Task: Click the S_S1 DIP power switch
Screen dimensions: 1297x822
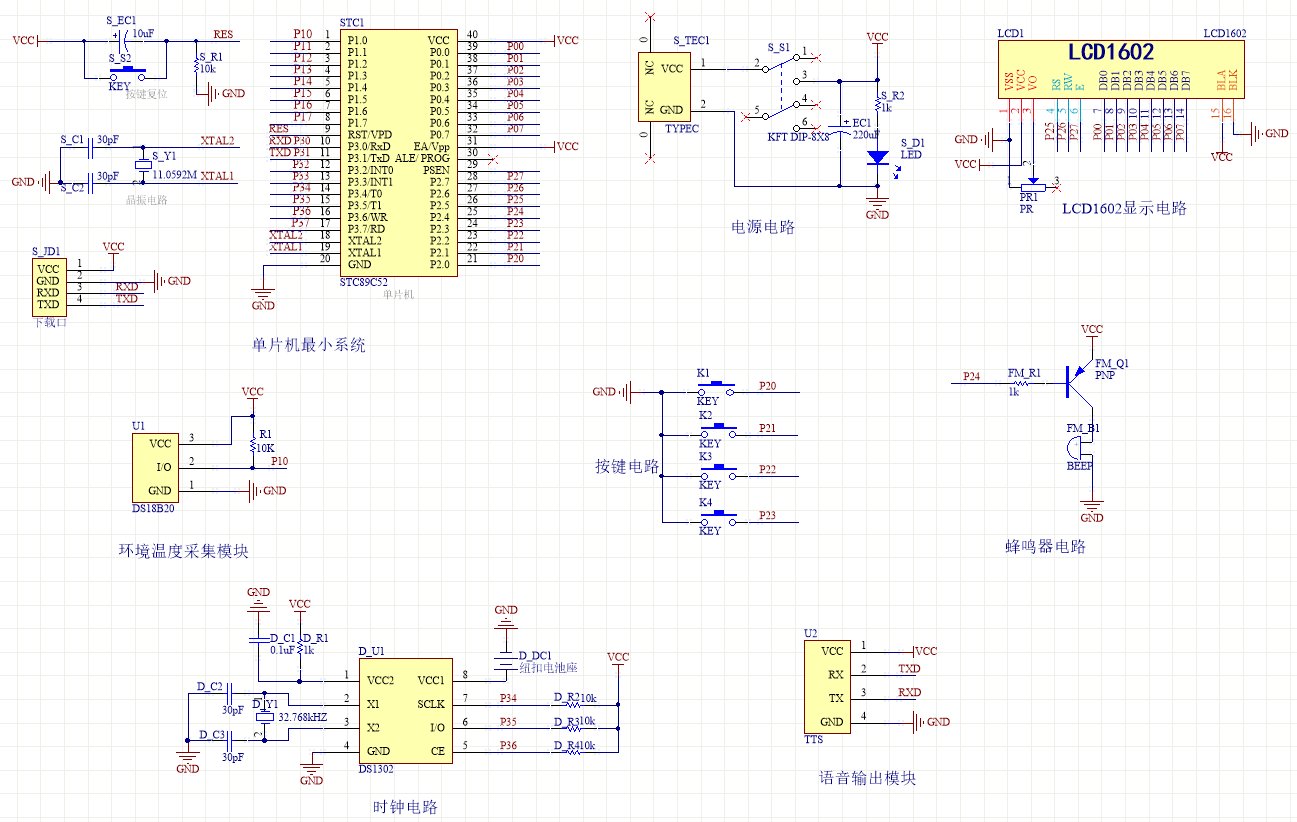Action: pyautogui.click(x=787, y=91)
